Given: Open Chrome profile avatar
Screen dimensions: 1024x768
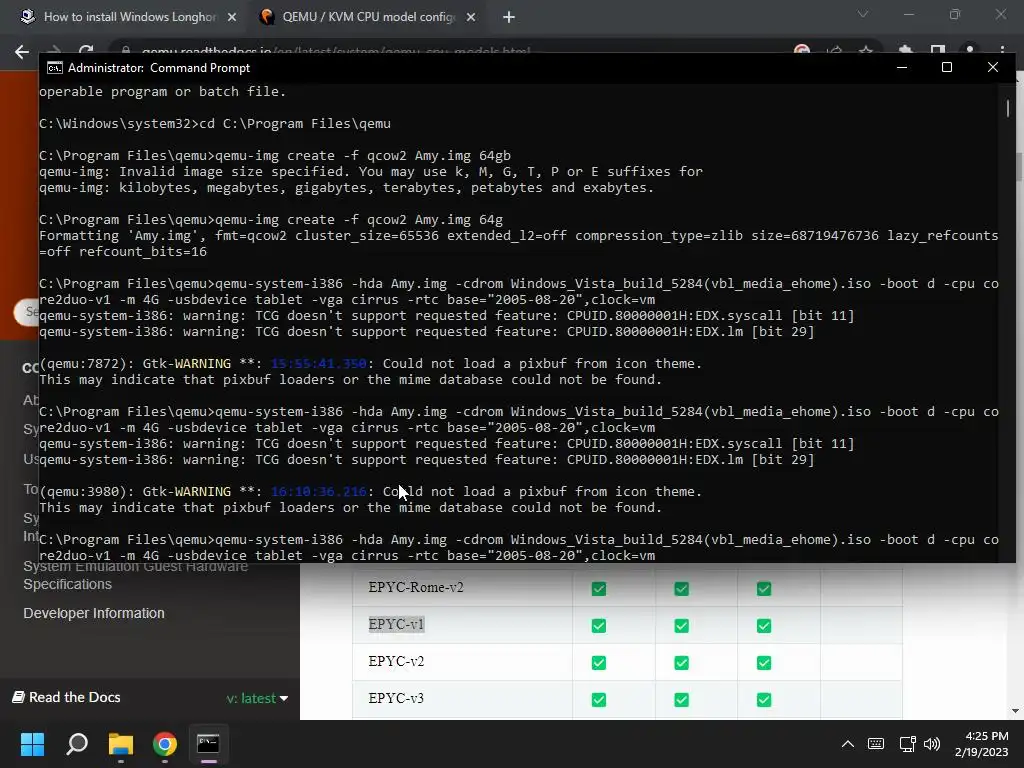Looking at the screenshot, I should tap(970, 50).
